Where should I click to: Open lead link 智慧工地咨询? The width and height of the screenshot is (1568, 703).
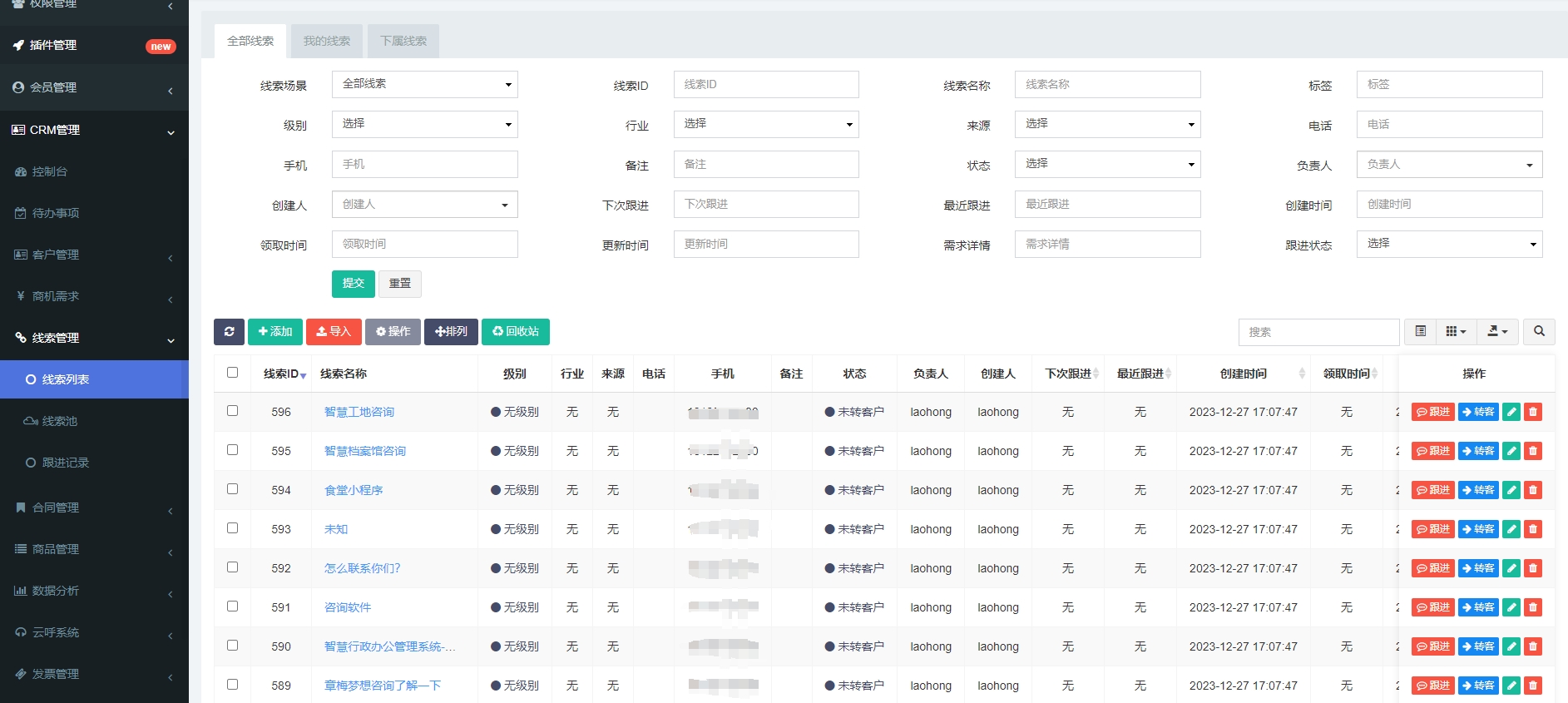tap(359, 412)
